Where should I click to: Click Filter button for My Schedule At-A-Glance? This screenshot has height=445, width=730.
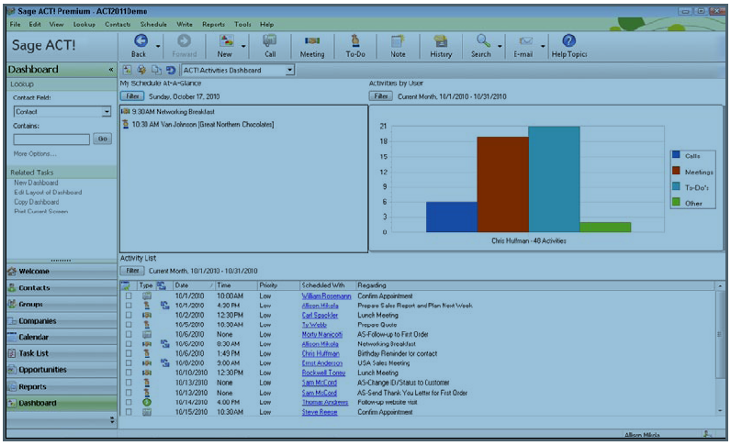tap(132, 96)
